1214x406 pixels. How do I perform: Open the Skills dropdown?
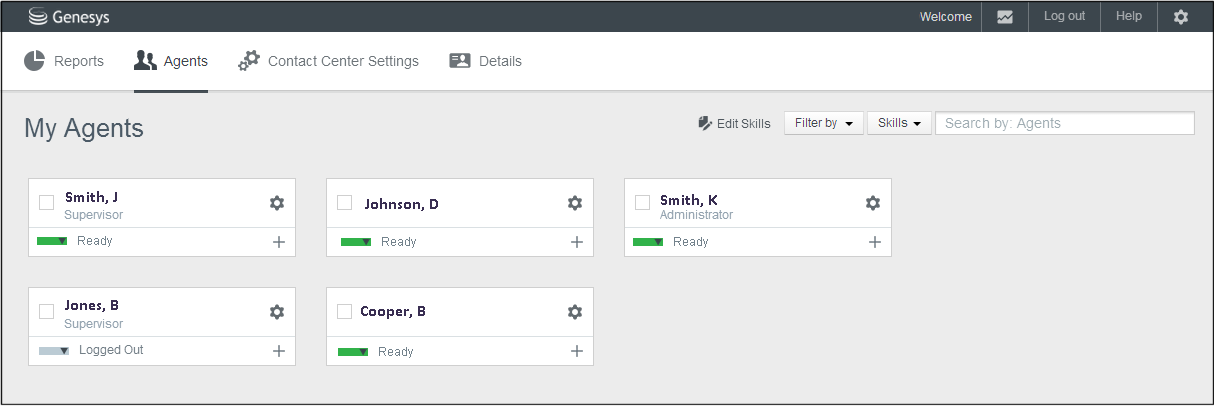[898, 123]
